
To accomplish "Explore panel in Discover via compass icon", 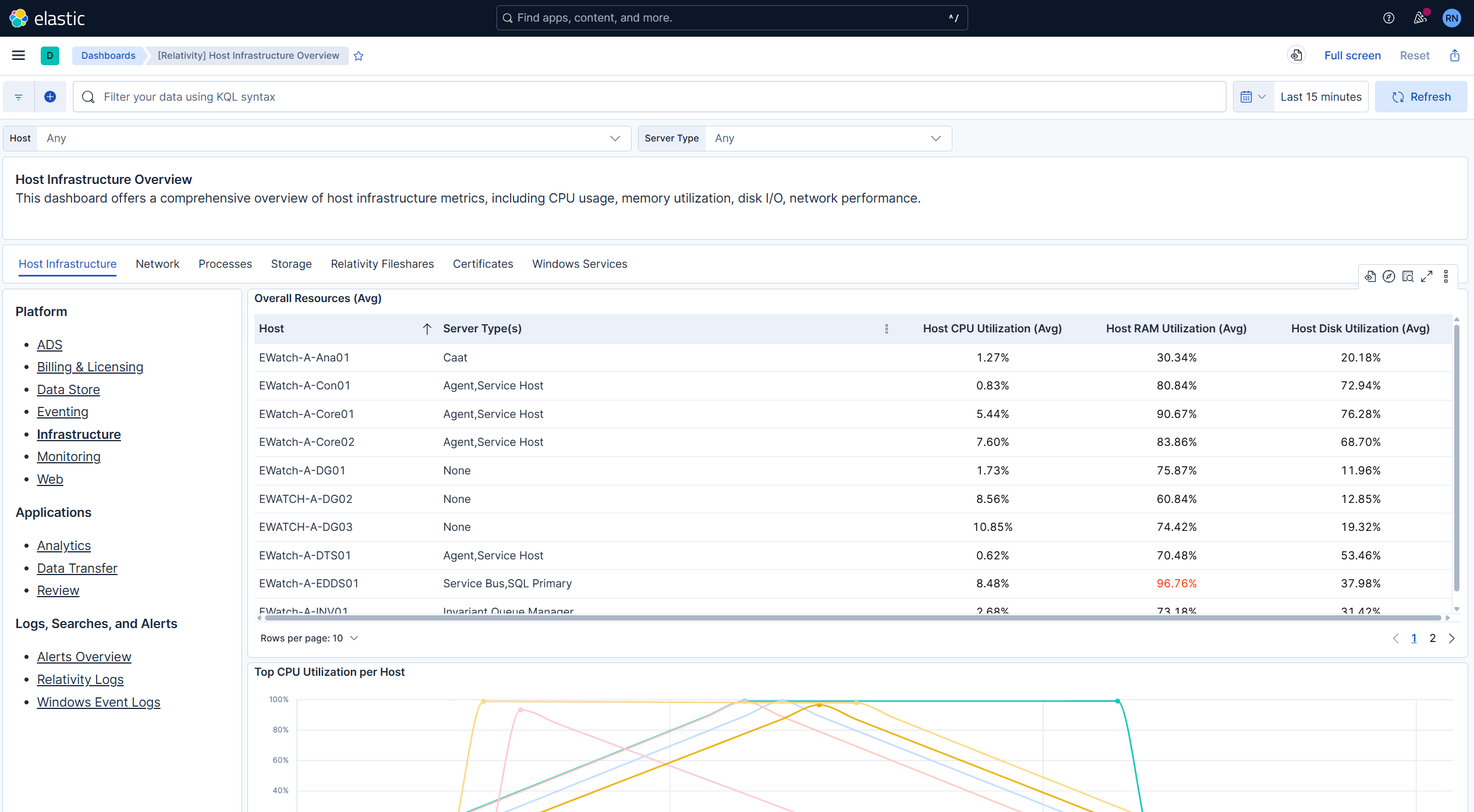I will 1389,276.
